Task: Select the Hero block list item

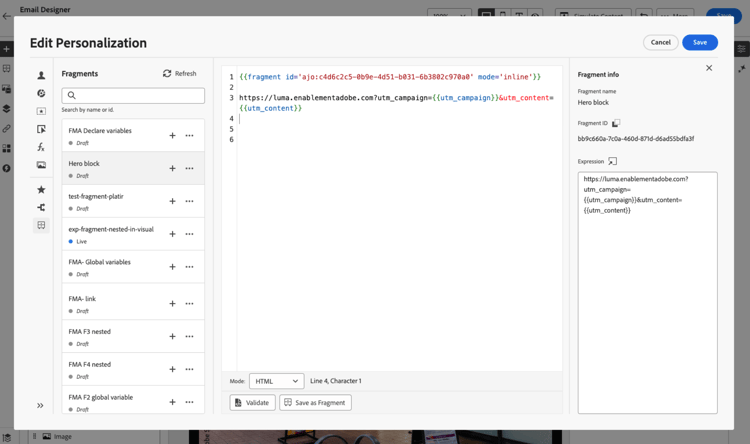Action: pyautogui.click(x=133, y=168)
